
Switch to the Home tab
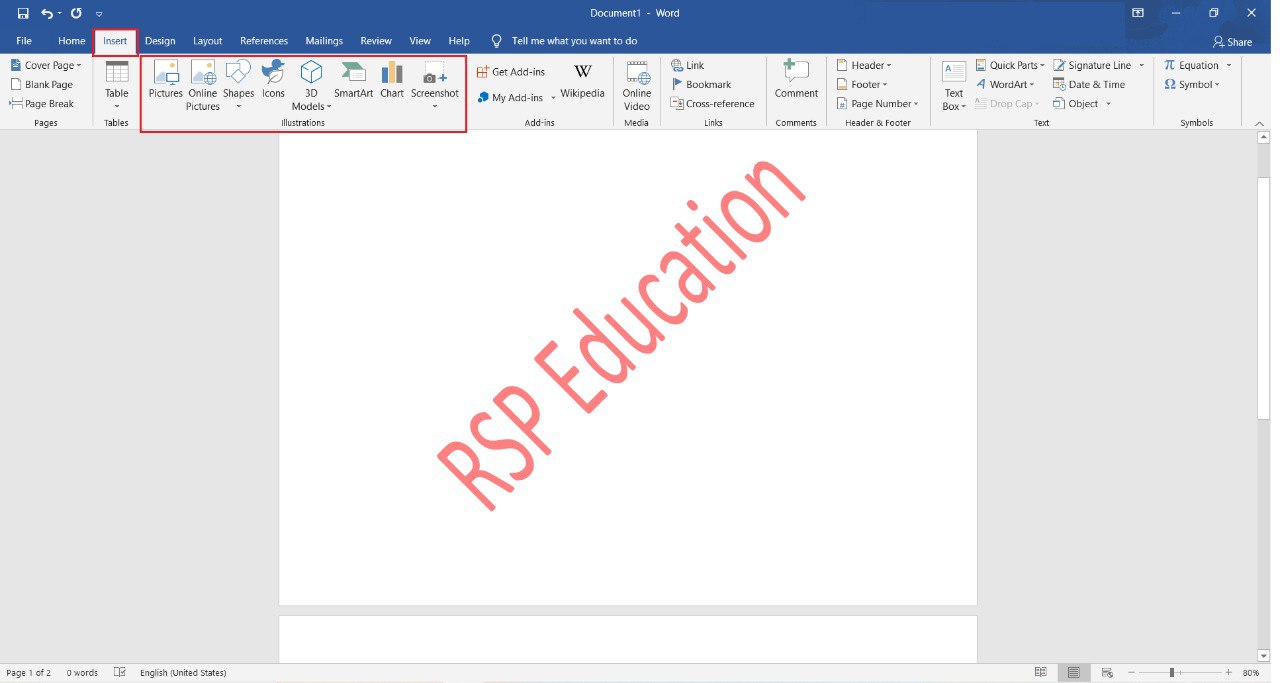coord(71,41)
